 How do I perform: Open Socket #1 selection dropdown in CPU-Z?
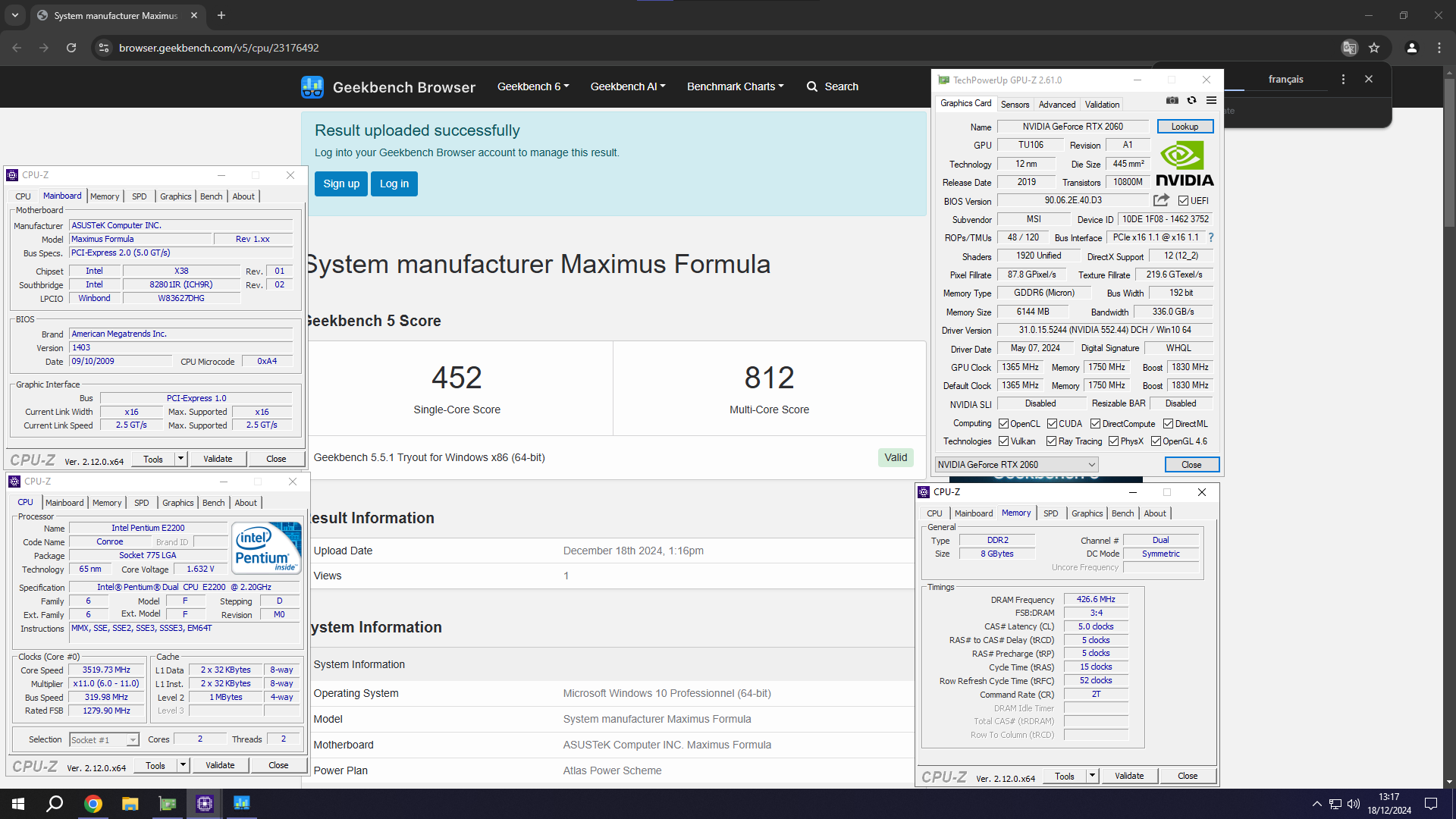click(104, 739)
